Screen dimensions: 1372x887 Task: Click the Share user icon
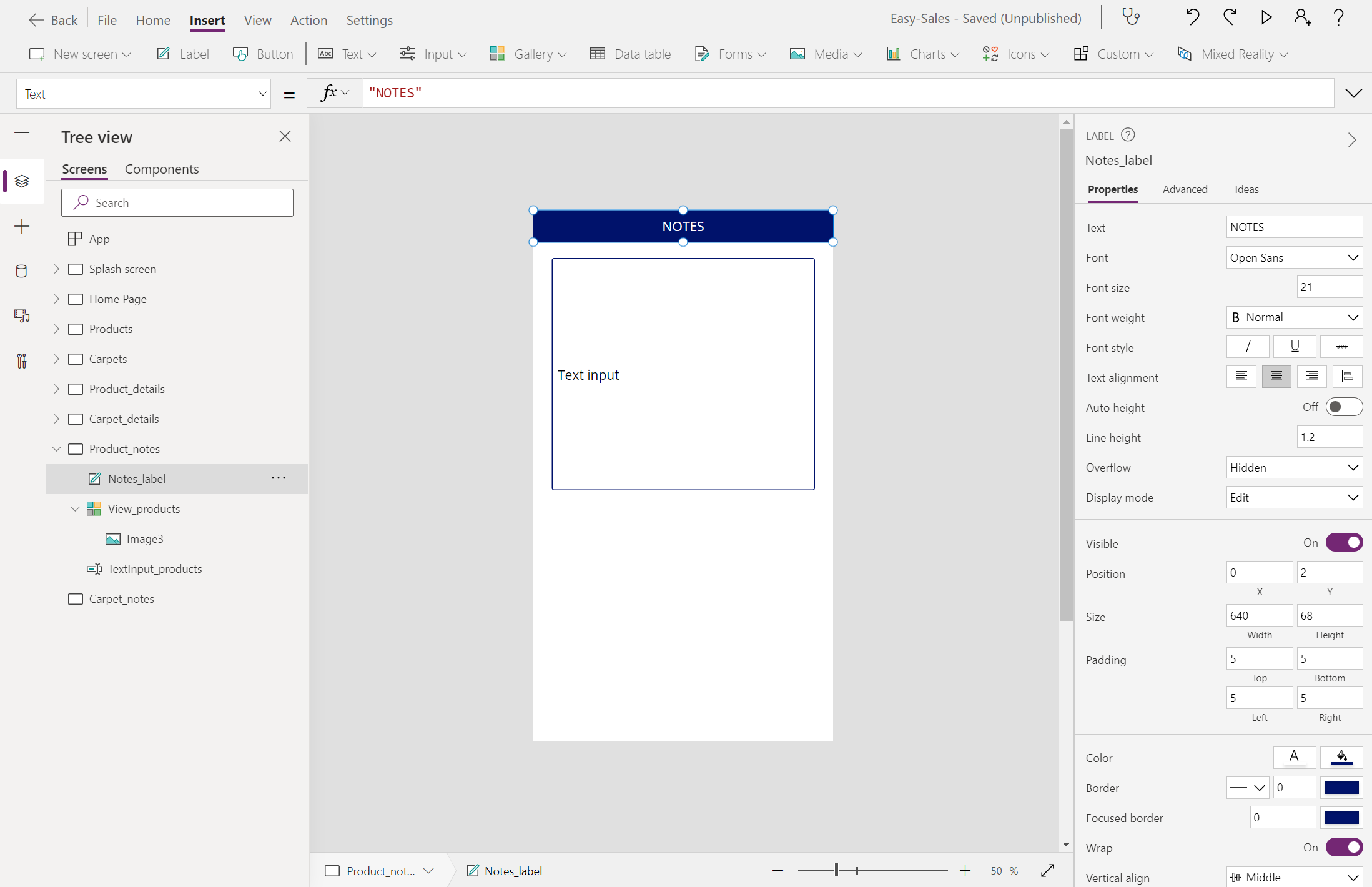(1302, 17)
